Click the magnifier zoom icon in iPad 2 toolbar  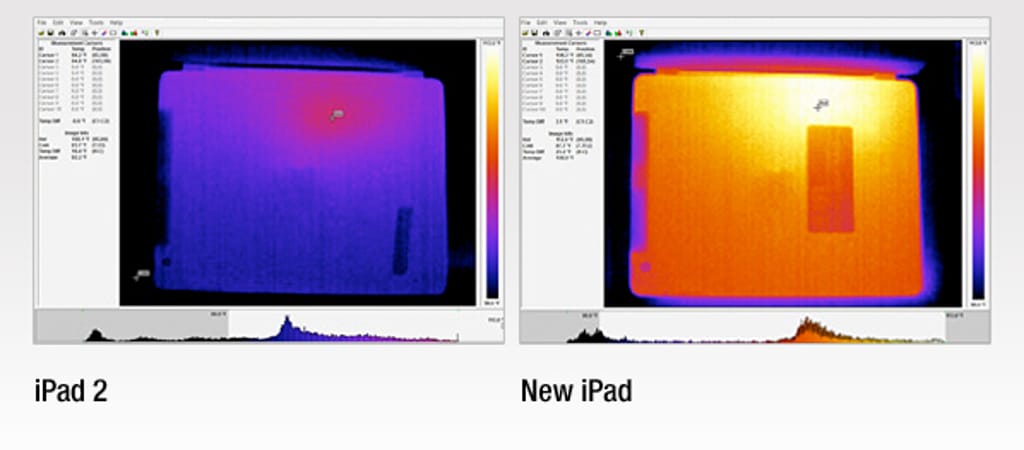click(85, 33)
